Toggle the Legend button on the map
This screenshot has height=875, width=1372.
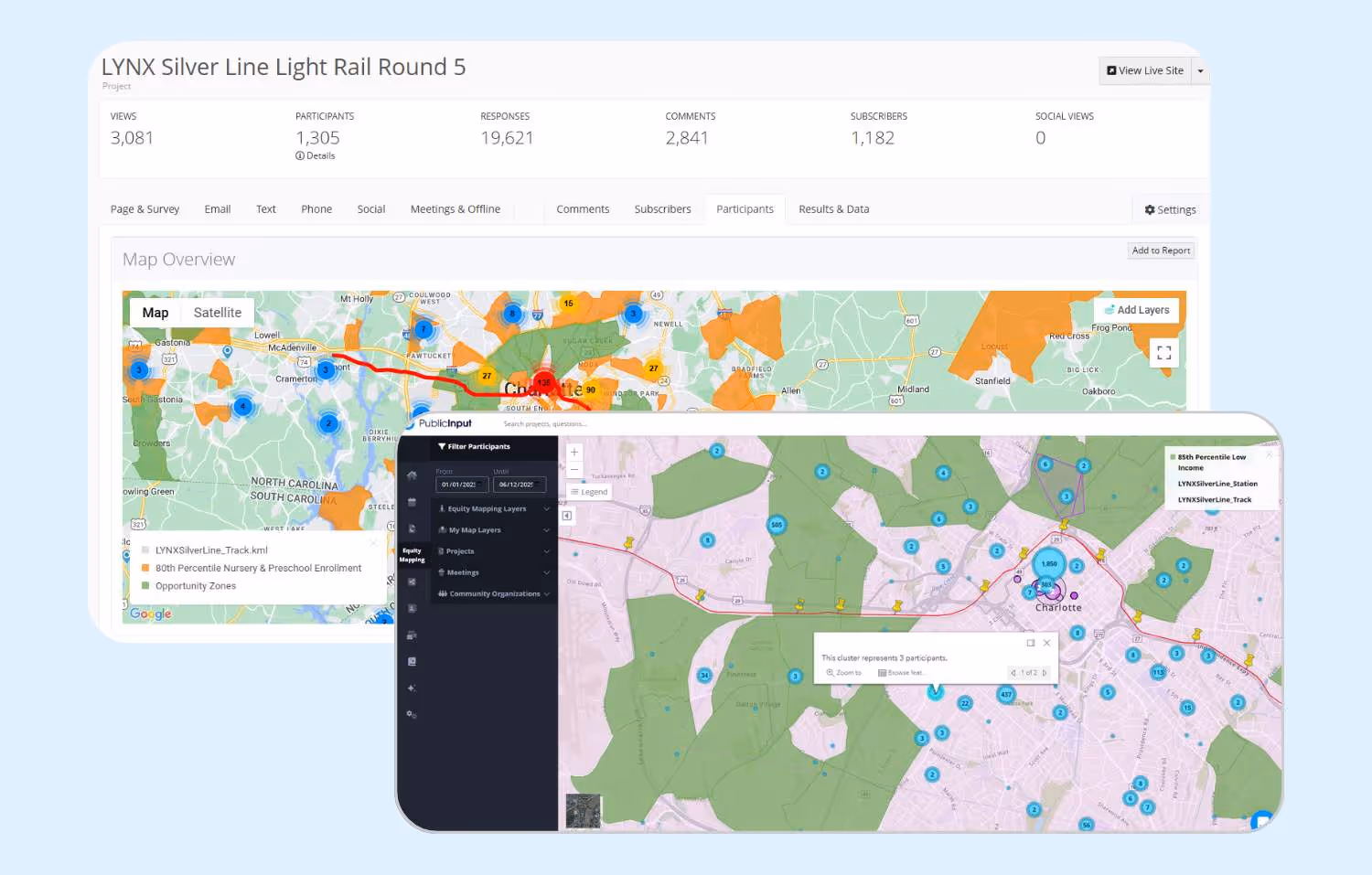pos(589,492)
